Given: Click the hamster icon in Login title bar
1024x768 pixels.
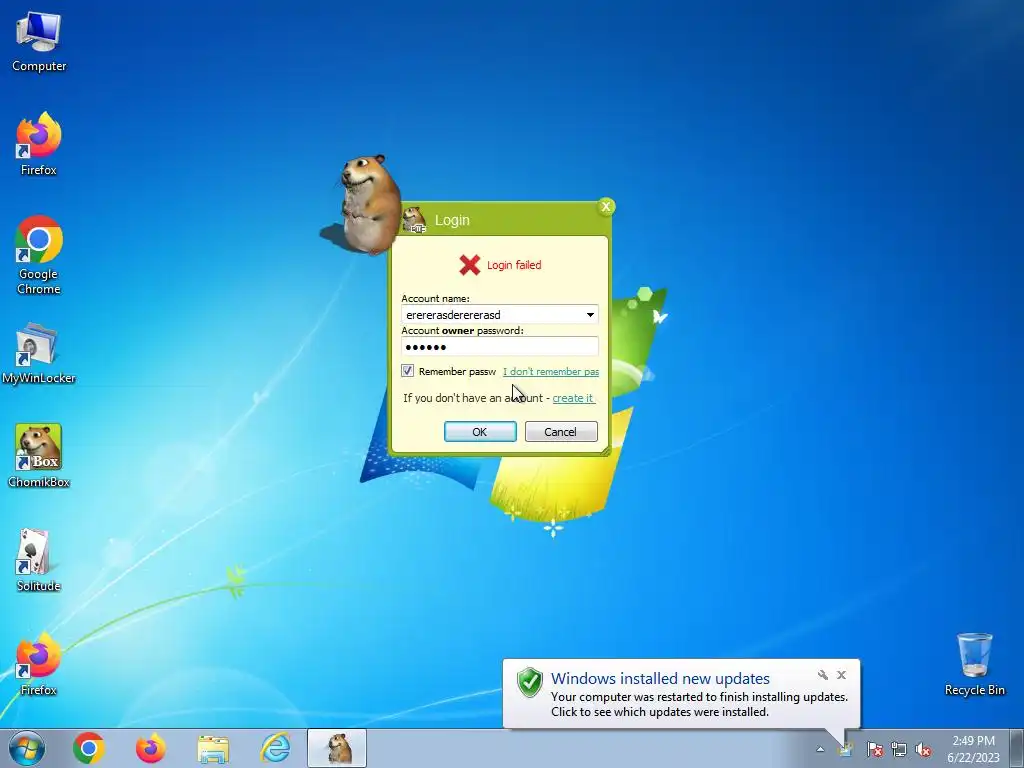Looking at the screenshot, I should (x=414, y=219).
